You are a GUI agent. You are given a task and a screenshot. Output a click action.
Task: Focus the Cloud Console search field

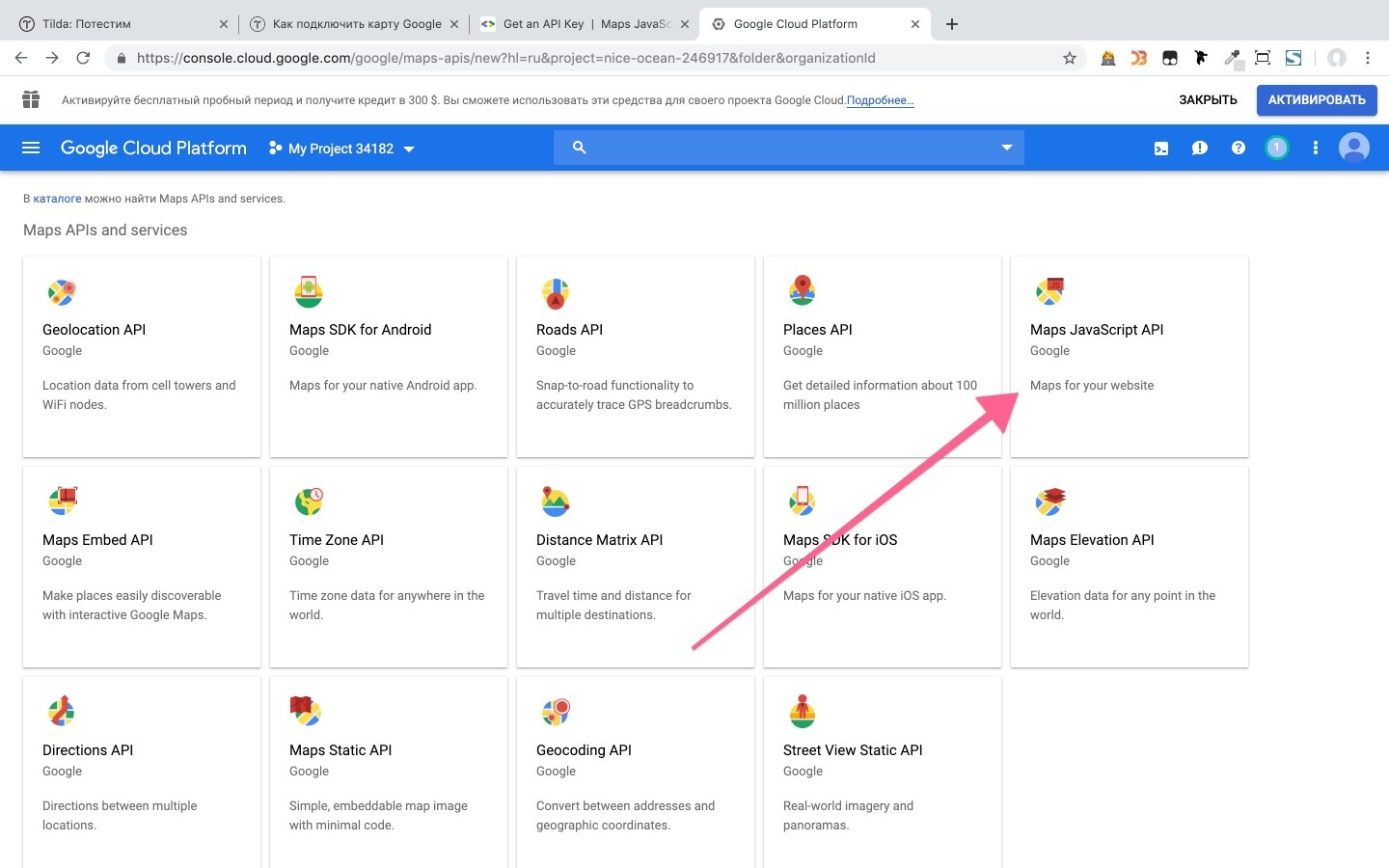789,148
